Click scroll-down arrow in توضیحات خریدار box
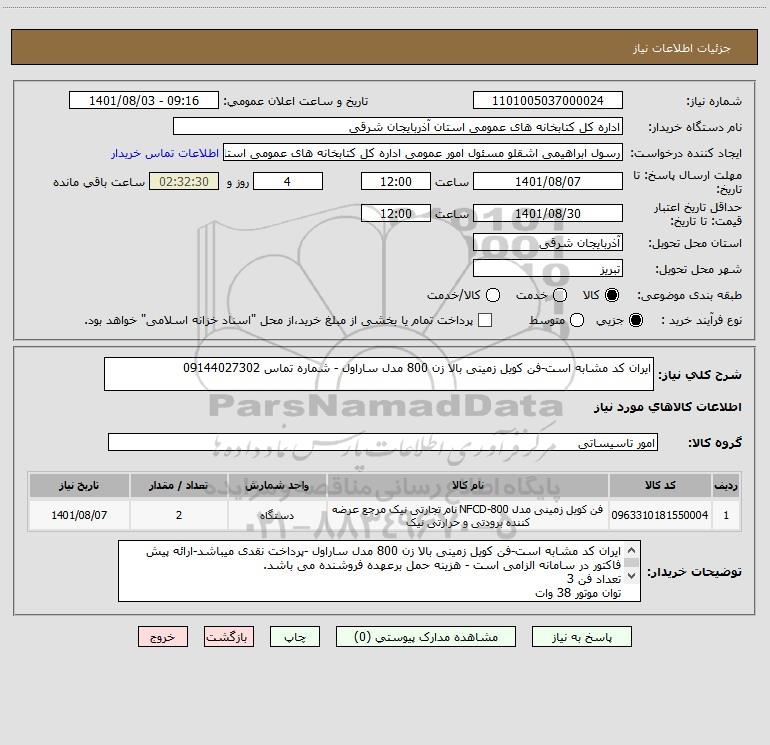 pyautogui.click(x=631, y=576)
